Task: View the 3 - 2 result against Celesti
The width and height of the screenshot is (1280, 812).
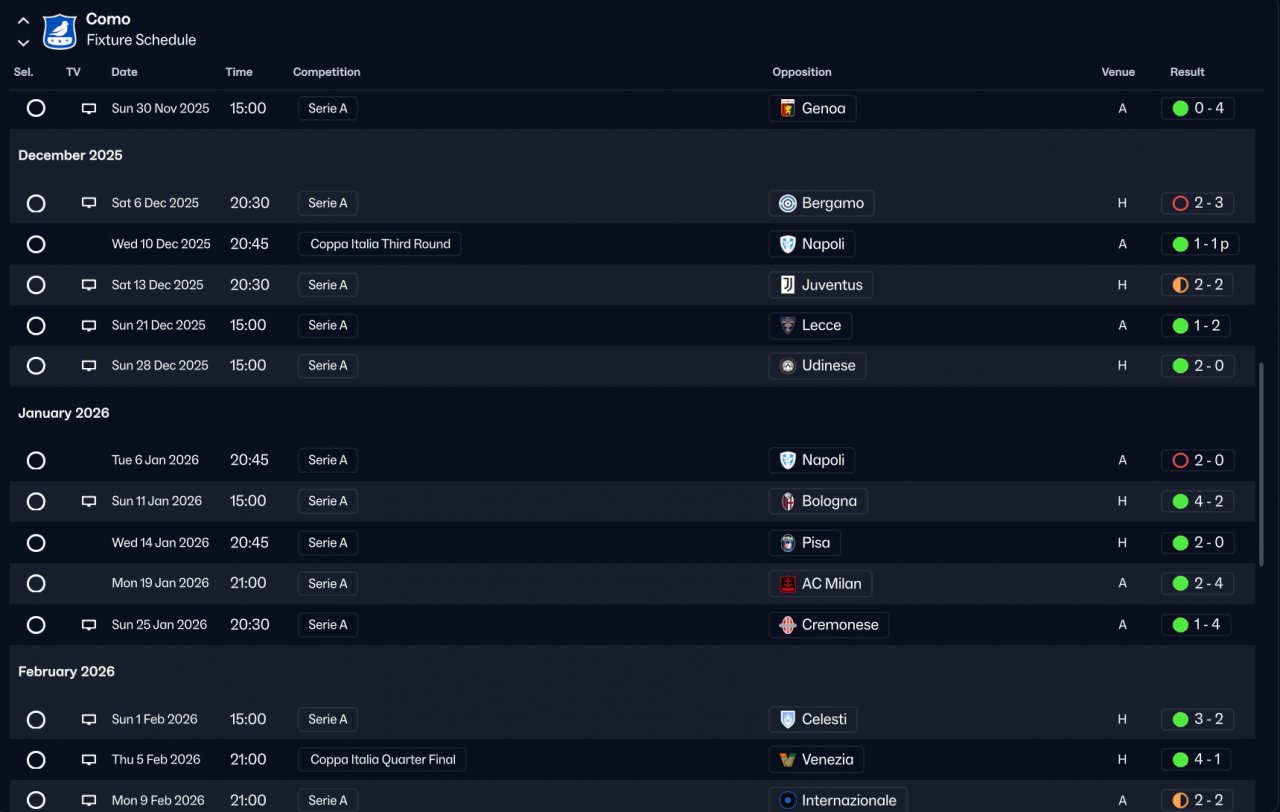Action: (1198, 719)
